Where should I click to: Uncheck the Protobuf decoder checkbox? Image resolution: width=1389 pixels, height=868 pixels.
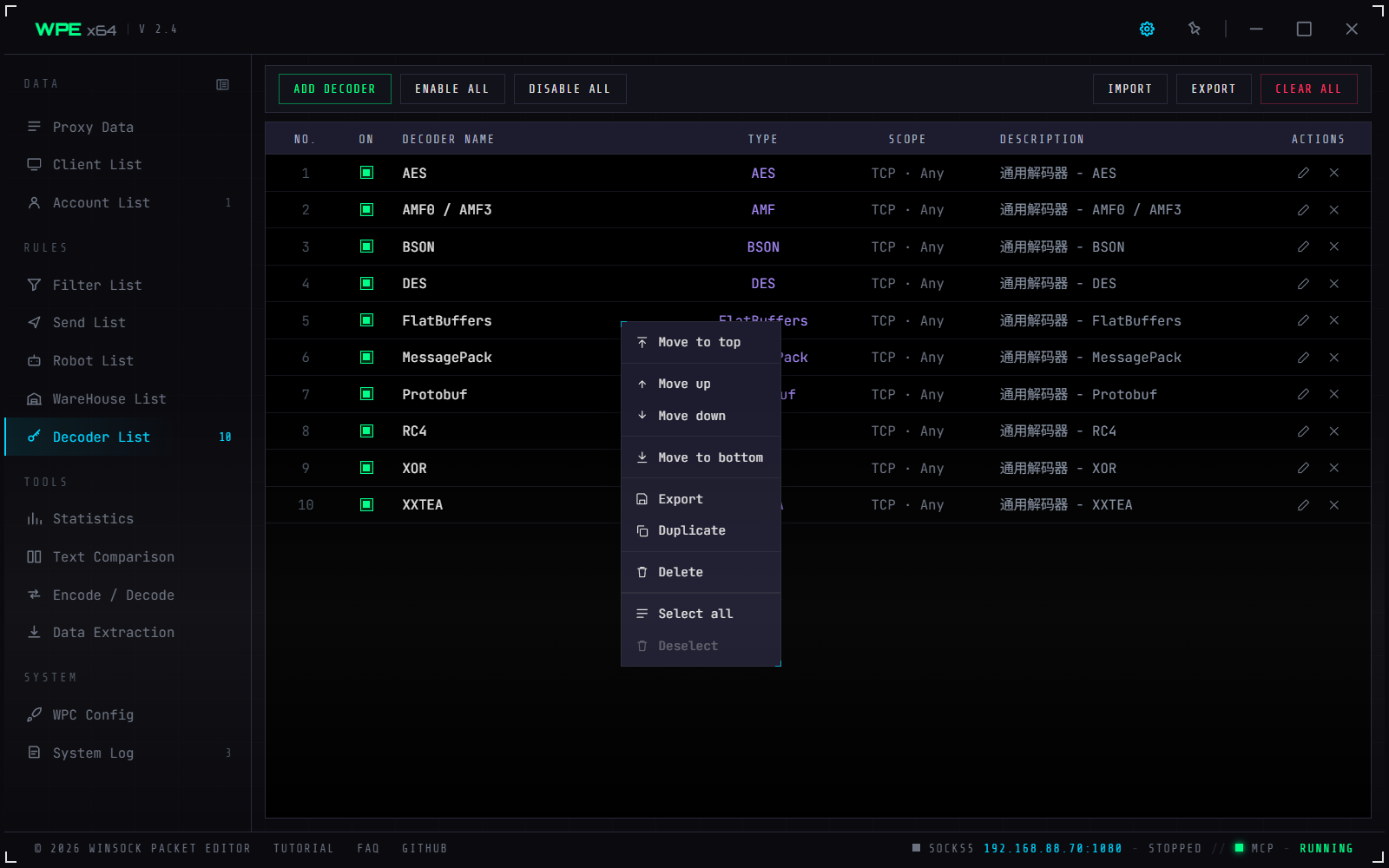[x=366, y=394]
